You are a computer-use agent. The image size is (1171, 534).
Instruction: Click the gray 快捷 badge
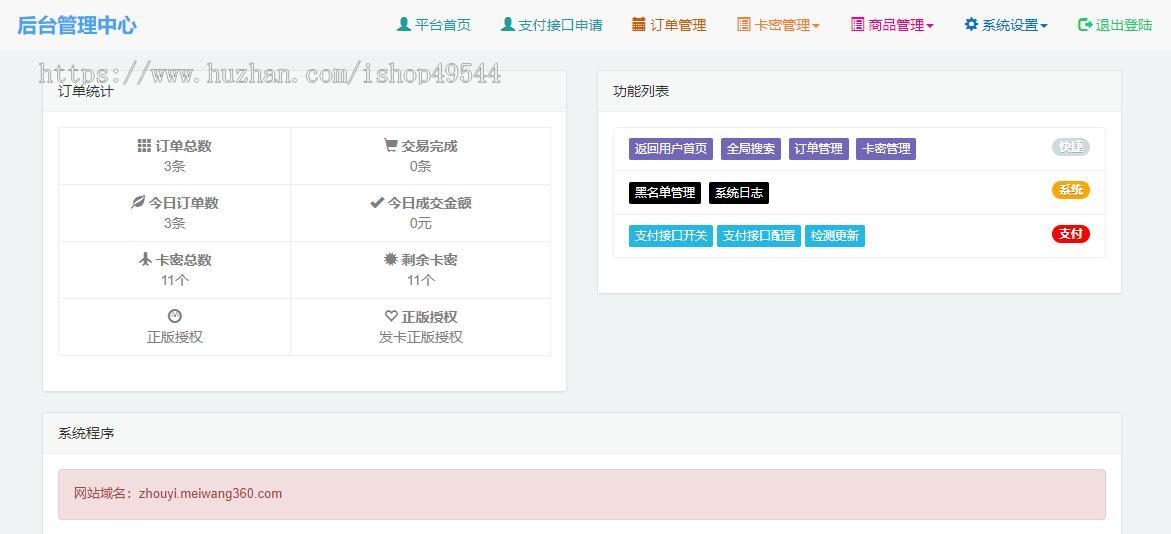(1071, 147)
